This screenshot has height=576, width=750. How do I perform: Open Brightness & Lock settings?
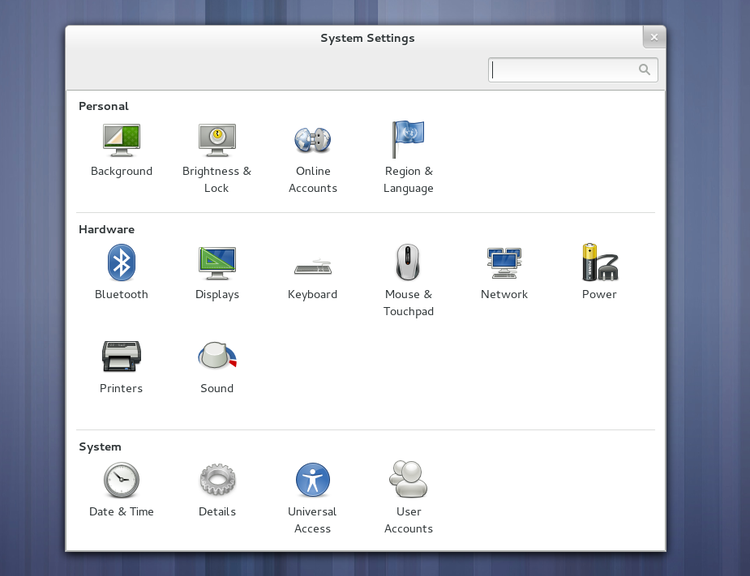(216, 141)
